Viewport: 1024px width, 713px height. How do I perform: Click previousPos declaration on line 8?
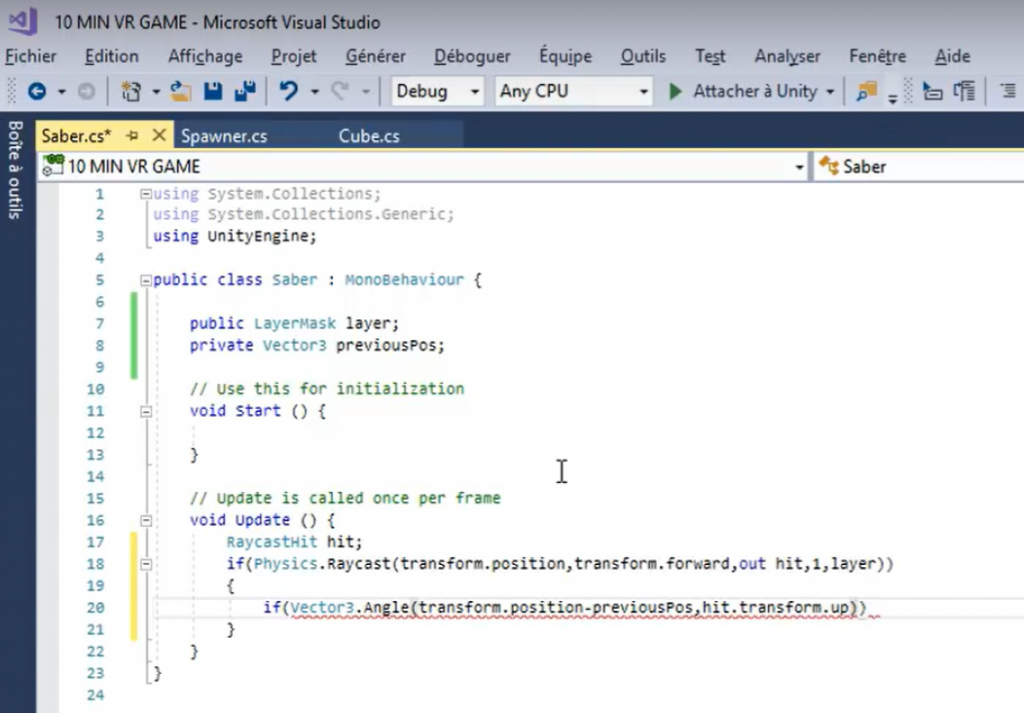[385, 345]
